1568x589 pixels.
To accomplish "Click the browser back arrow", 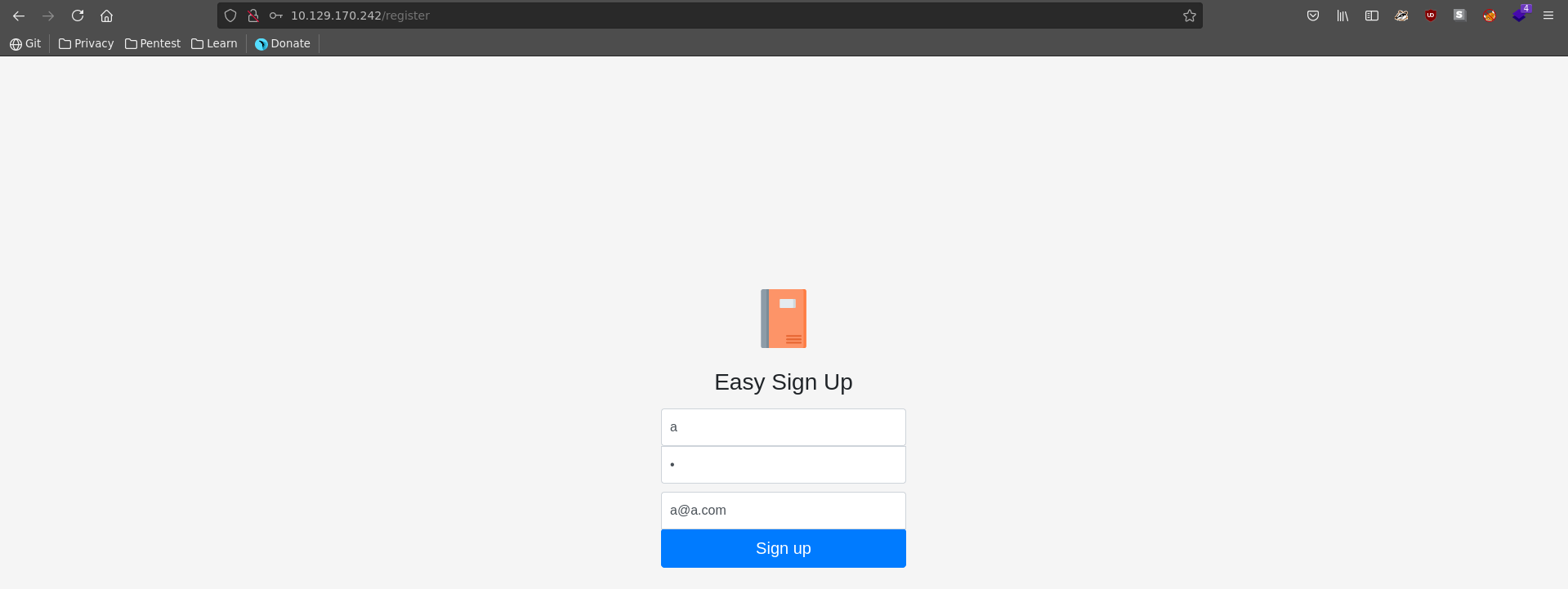I will click(x=19, y=16).
